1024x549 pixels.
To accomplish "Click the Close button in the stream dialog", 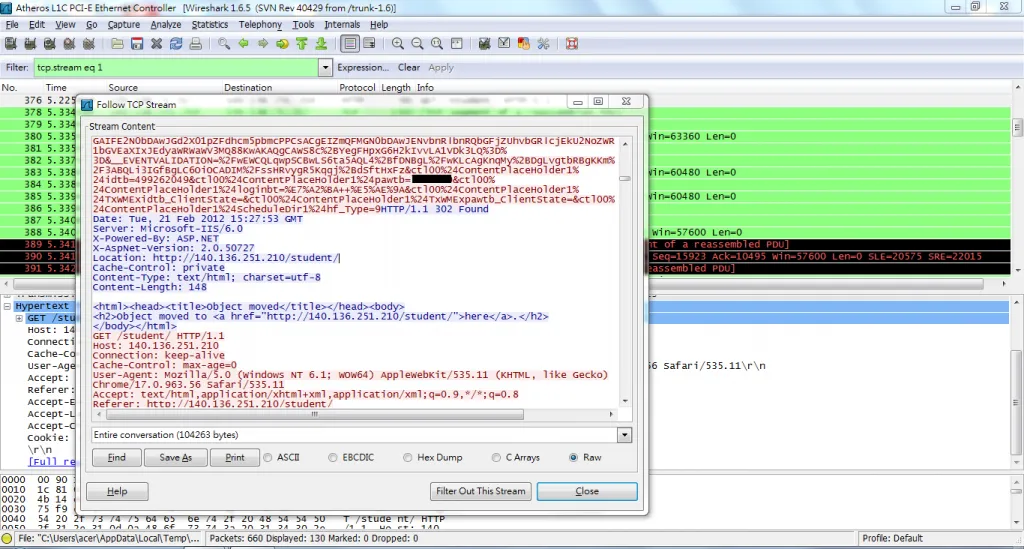I will pyautogui.click(x=587, y=491).
